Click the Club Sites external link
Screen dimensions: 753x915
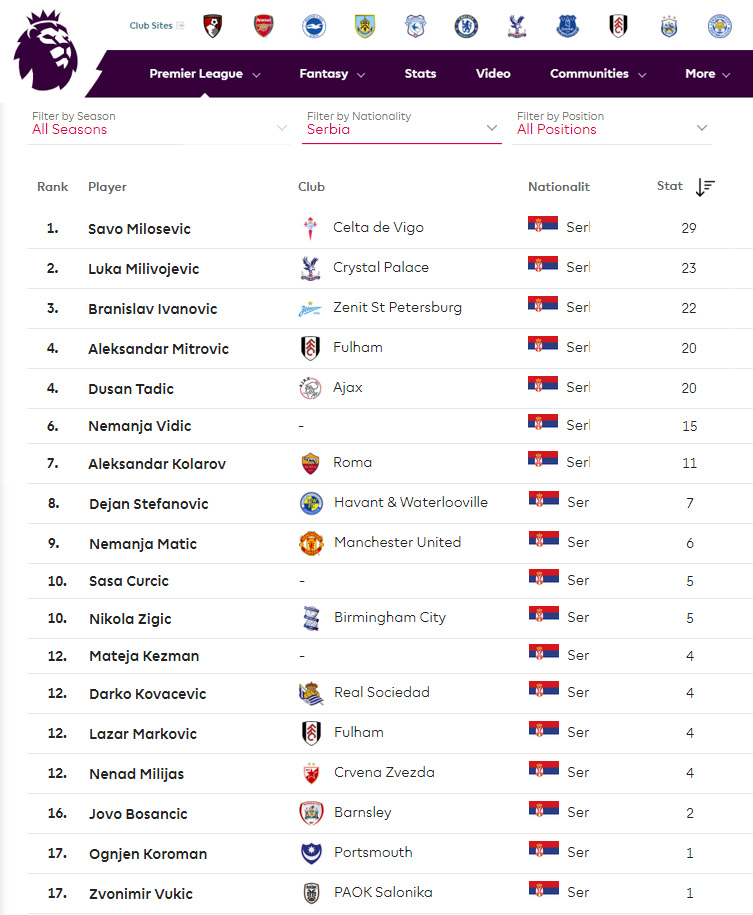coord(156,26)
